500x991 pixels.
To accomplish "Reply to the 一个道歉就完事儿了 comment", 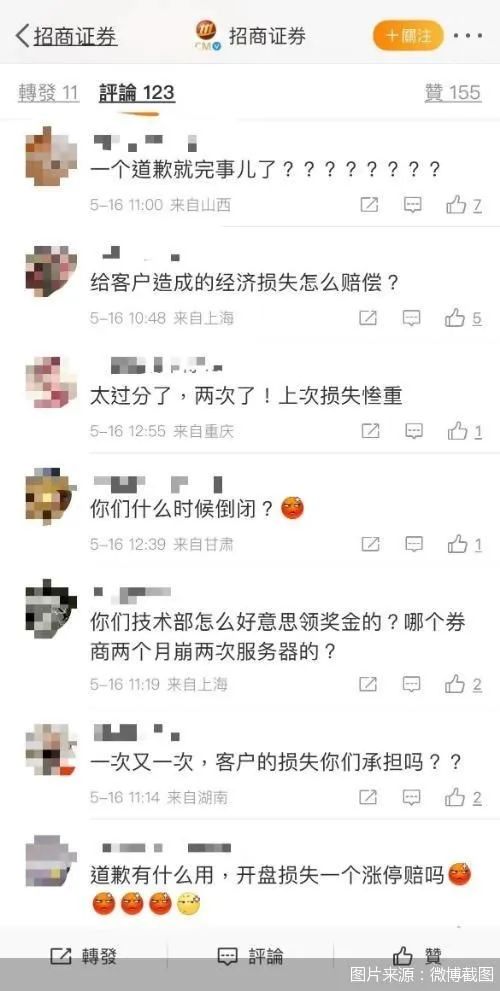I will [x=413, y=204].
